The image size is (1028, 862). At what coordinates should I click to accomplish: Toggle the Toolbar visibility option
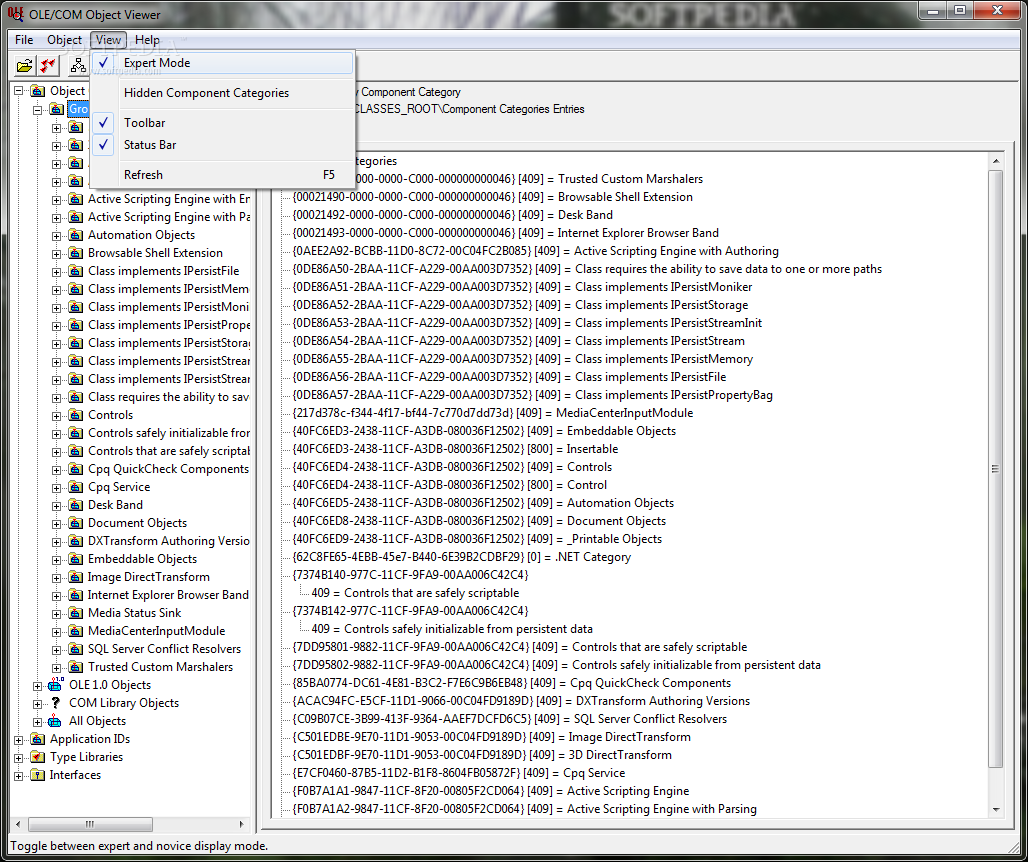coord(222,123)
